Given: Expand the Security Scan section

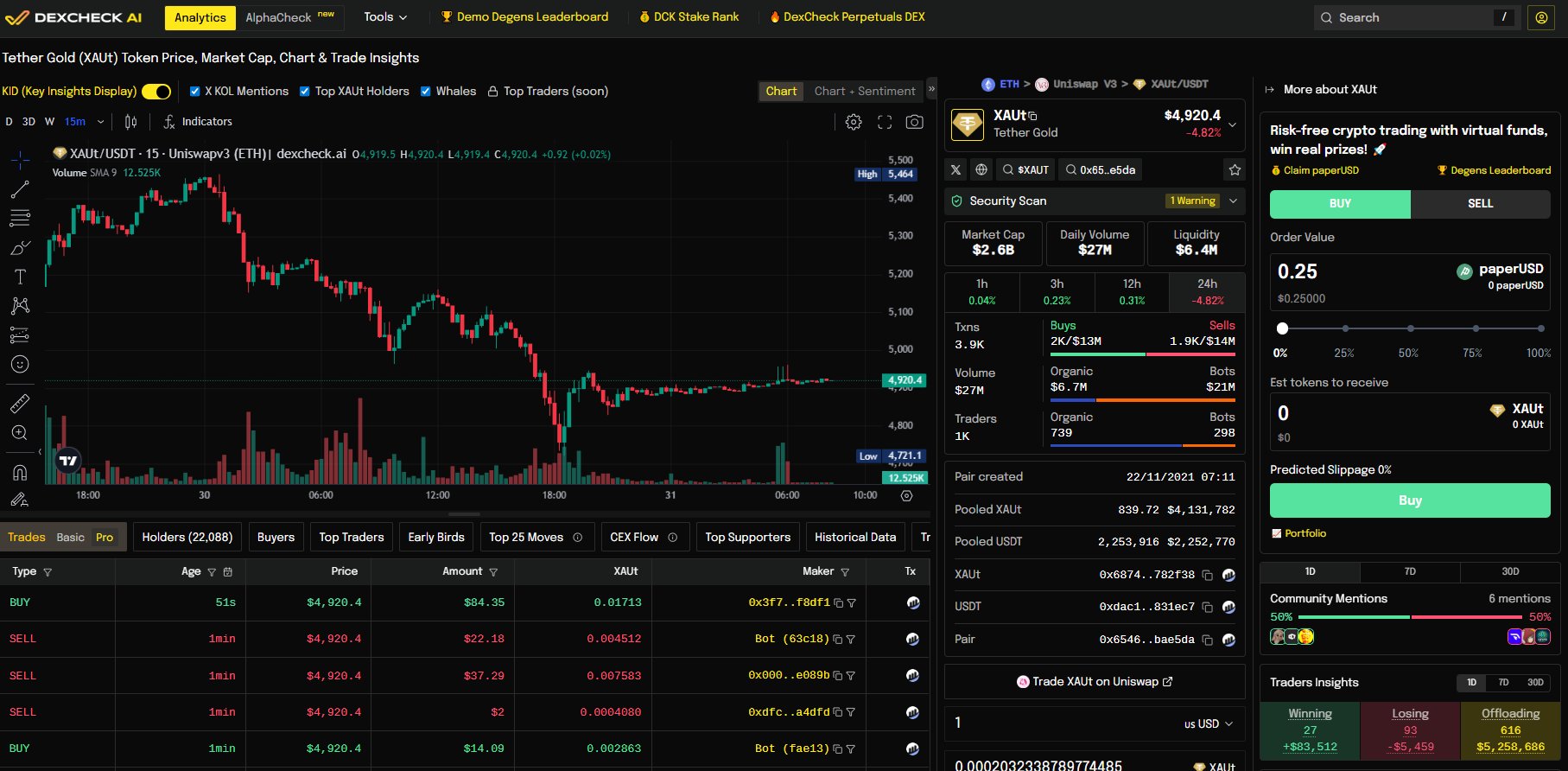Looking at the screenshot, I should [x=1233, y=201].
